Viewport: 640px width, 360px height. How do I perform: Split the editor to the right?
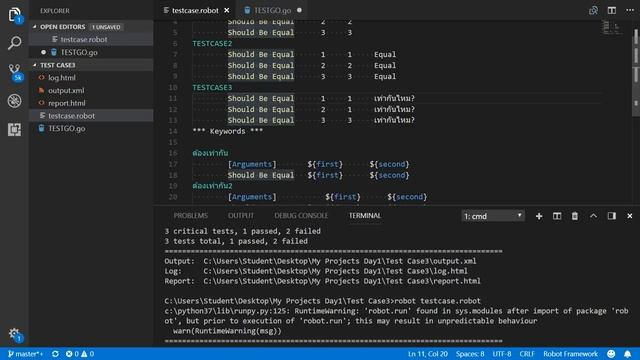coord(611,10)
